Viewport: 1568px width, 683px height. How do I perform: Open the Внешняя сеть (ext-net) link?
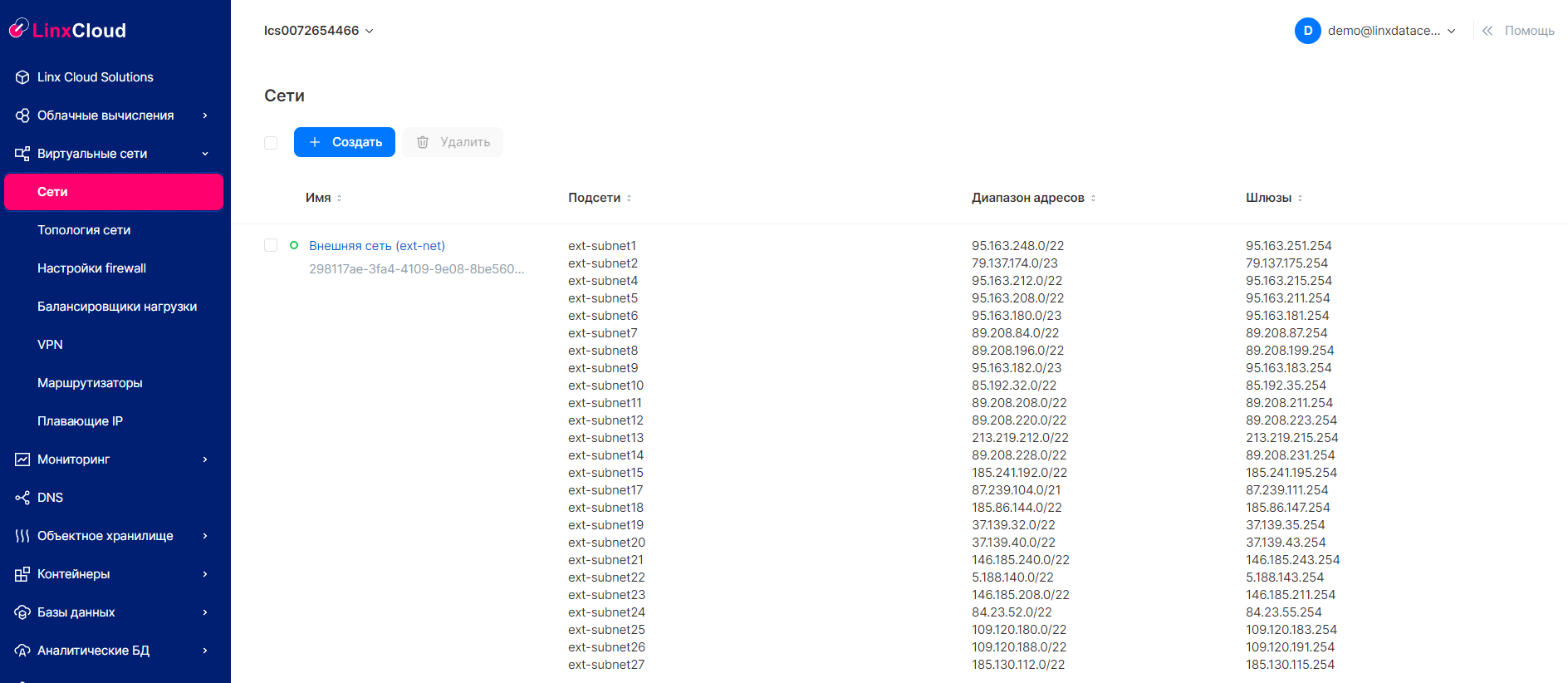(377, 246)
